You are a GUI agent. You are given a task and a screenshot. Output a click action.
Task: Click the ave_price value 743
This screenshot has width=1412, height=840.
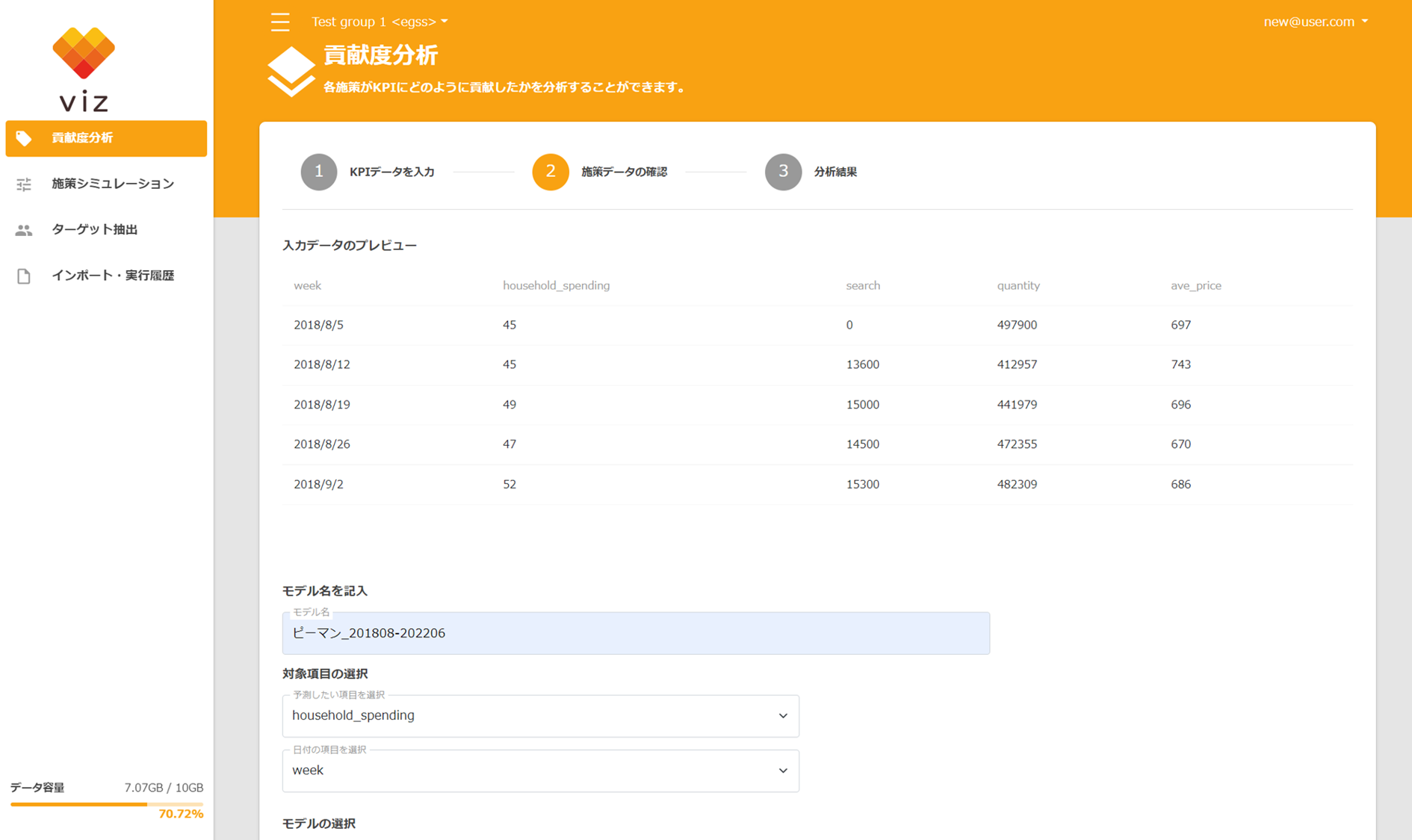(x=1180, y=364)
